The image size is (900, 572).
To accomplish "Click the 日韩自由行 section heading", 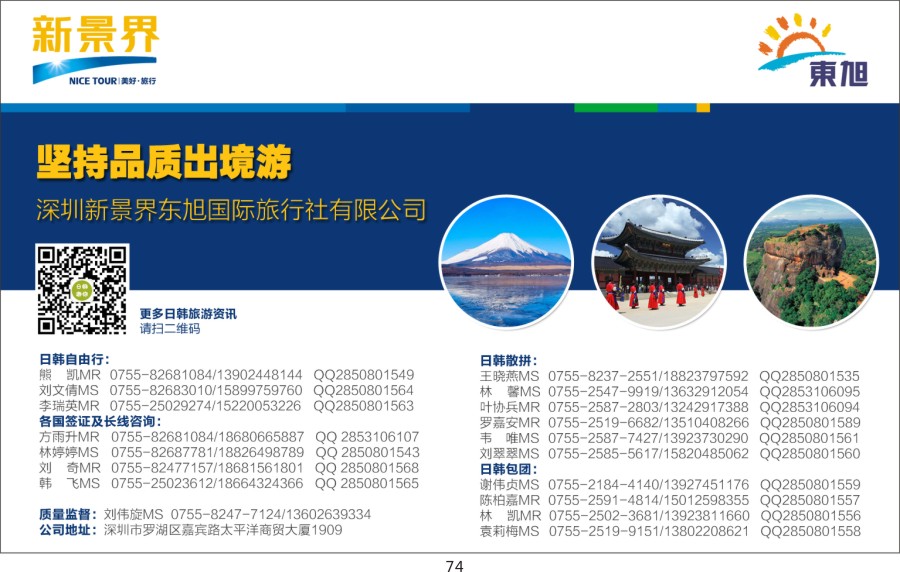I will 74,360.
